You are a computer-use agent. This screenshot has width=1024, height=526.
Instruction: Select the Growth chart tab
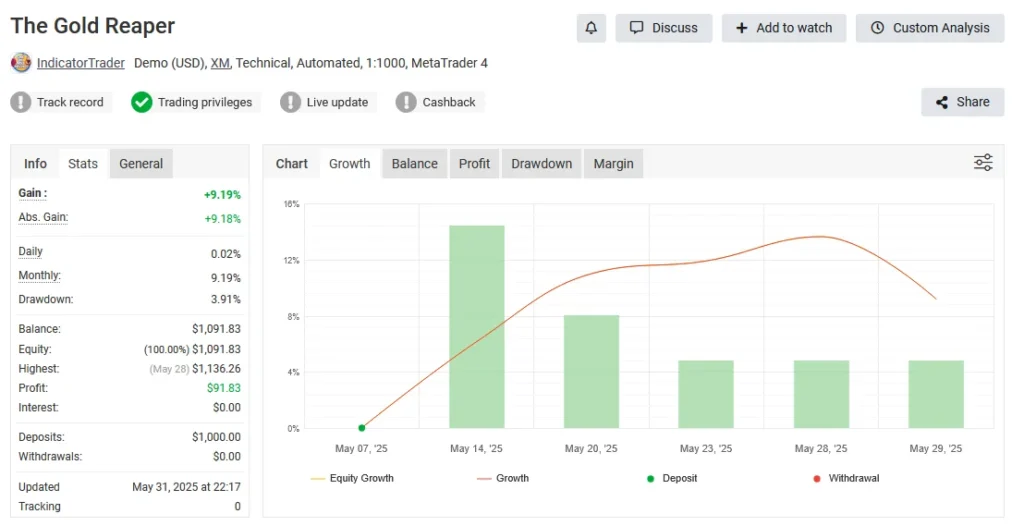click(x=349, y=163)
